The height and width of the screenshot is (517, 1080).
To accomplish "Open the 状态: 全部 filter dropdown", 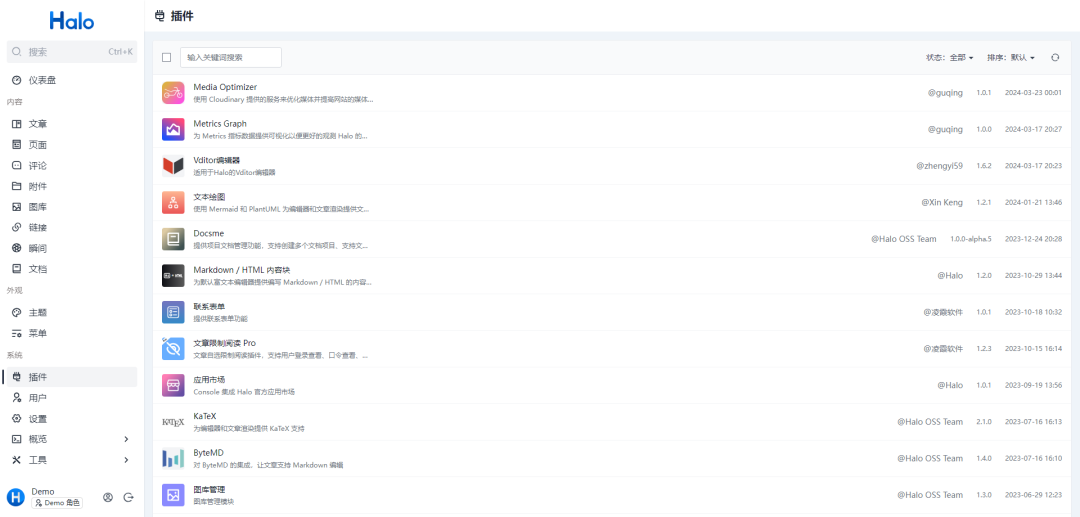I will tap(949, 58).
